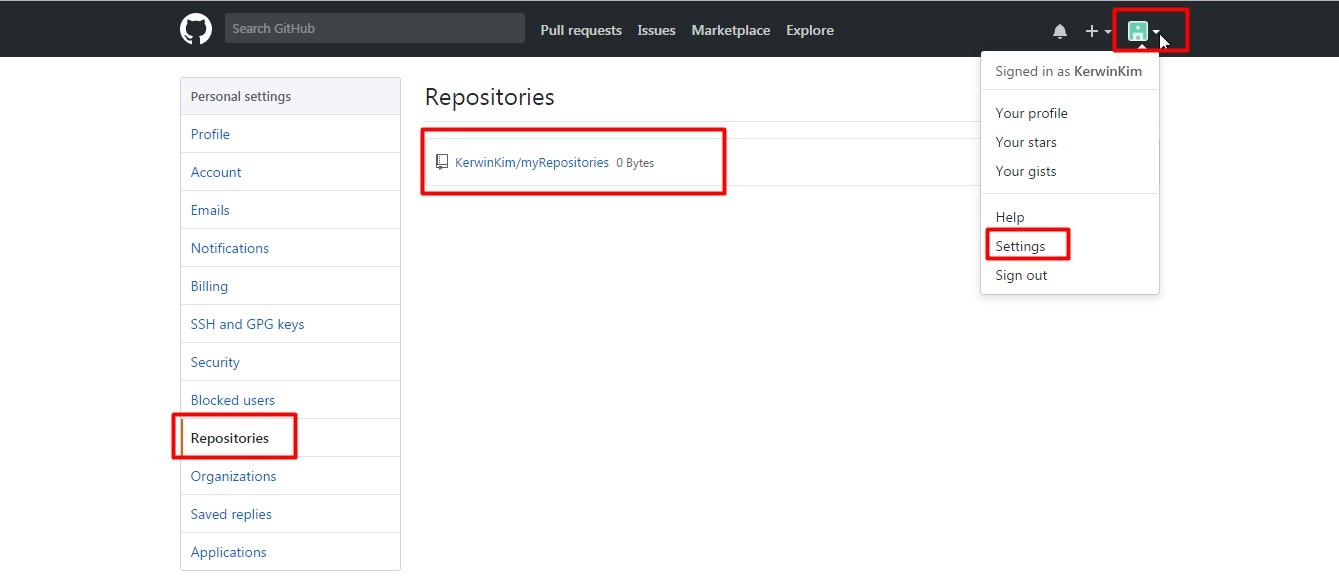The height and width of the screenshot is (580, 1339).
Task: Click the GitHub Octocat logo
Action: pyautogui.click(x=196, y=29)
